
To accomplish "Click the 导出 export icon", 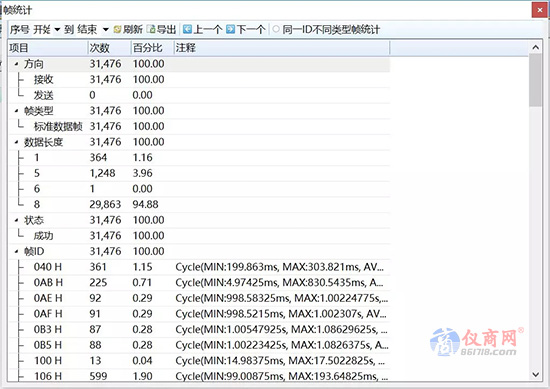I will [x=151, y=29].
